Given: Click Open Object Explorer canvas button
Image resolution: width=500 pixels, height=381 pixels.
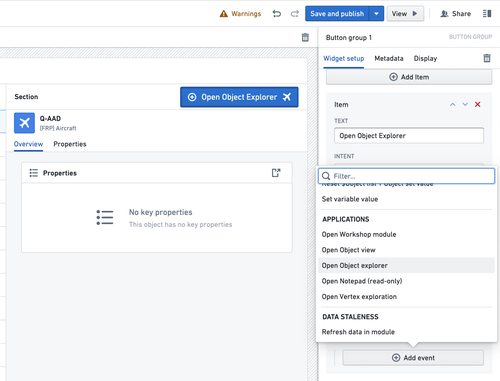Looking at the screenshot, I should coord(239,97).
